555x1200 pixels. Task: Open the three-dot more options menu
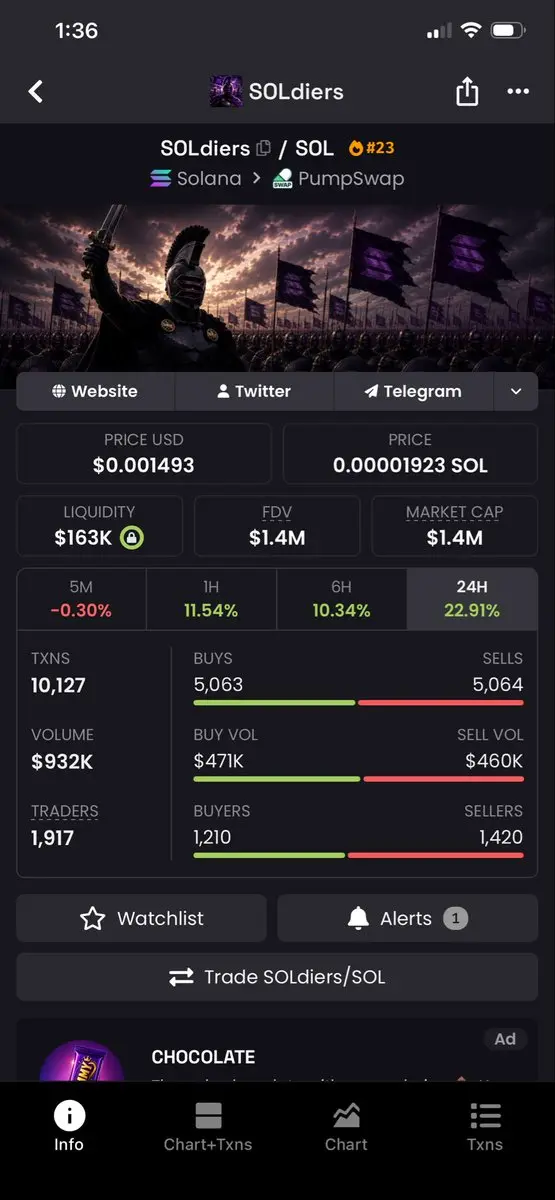click(518, 92)
